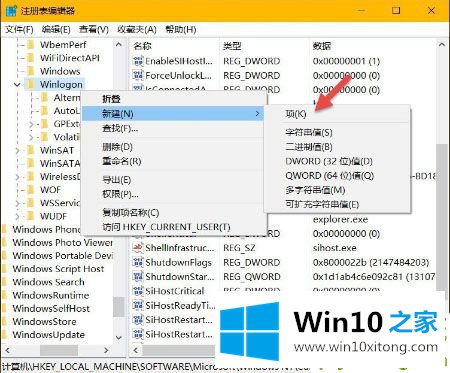The width and height of the screenshot is (450, 373).
Task: Open the 收藏夹(A) menu
Action: (137, 30)
